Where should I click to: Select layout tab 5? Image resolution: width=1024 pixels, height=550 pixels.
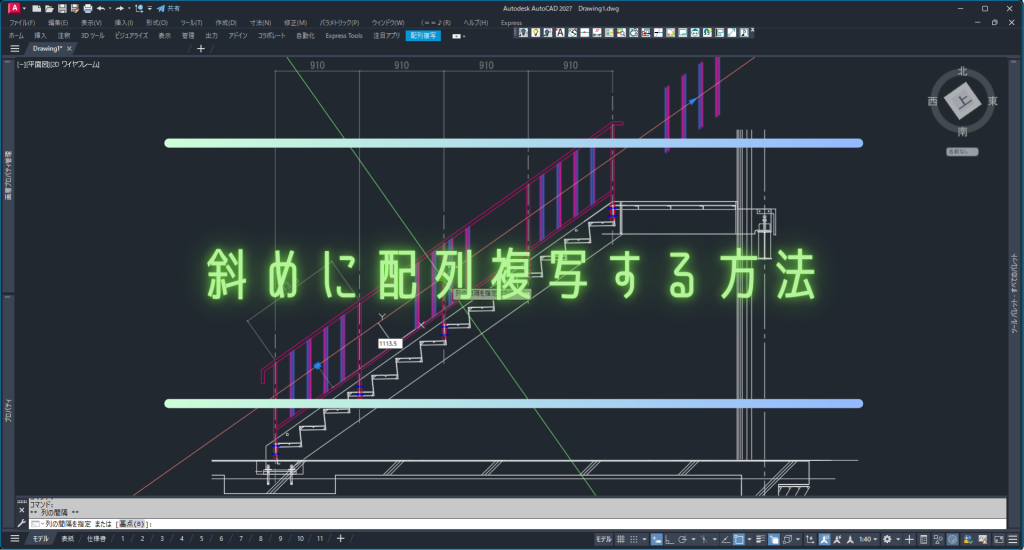click(x=201, y=539)
